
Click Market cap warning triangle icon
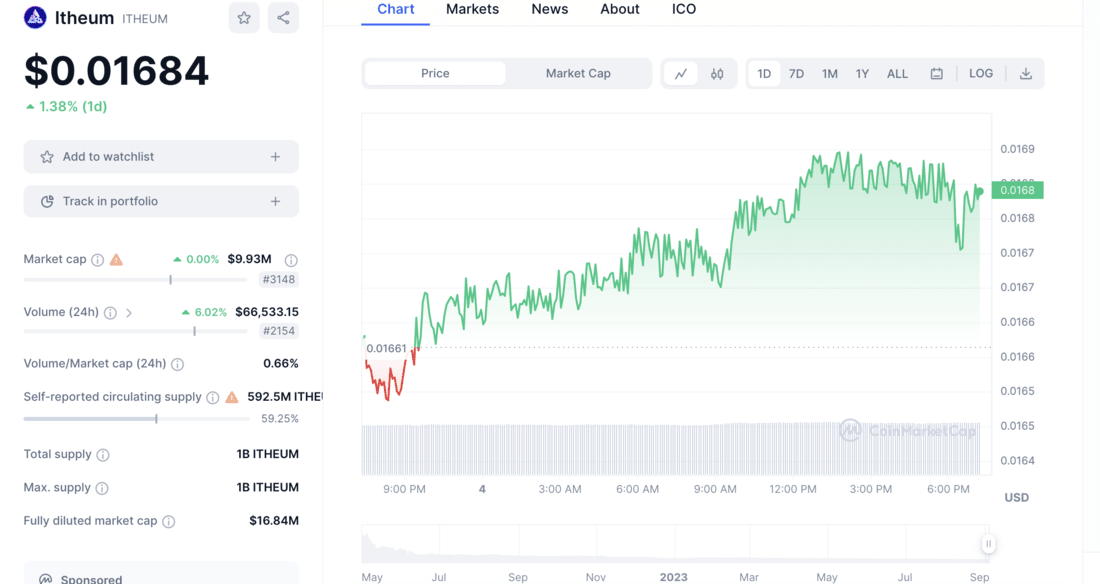click(116, 260)
